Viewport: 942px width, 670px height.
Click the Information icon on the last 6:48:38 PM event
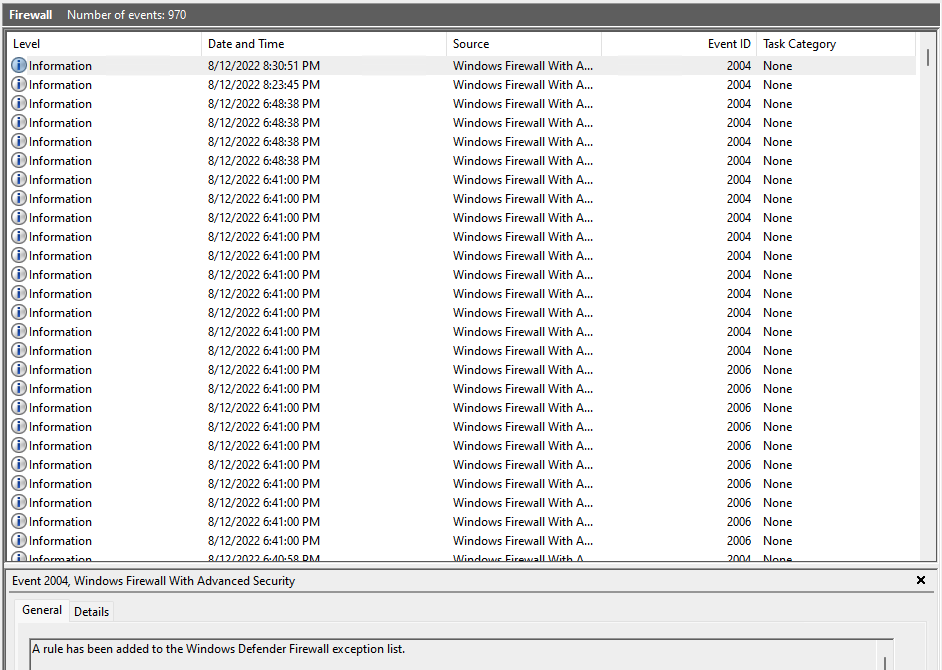pos(18,160)
